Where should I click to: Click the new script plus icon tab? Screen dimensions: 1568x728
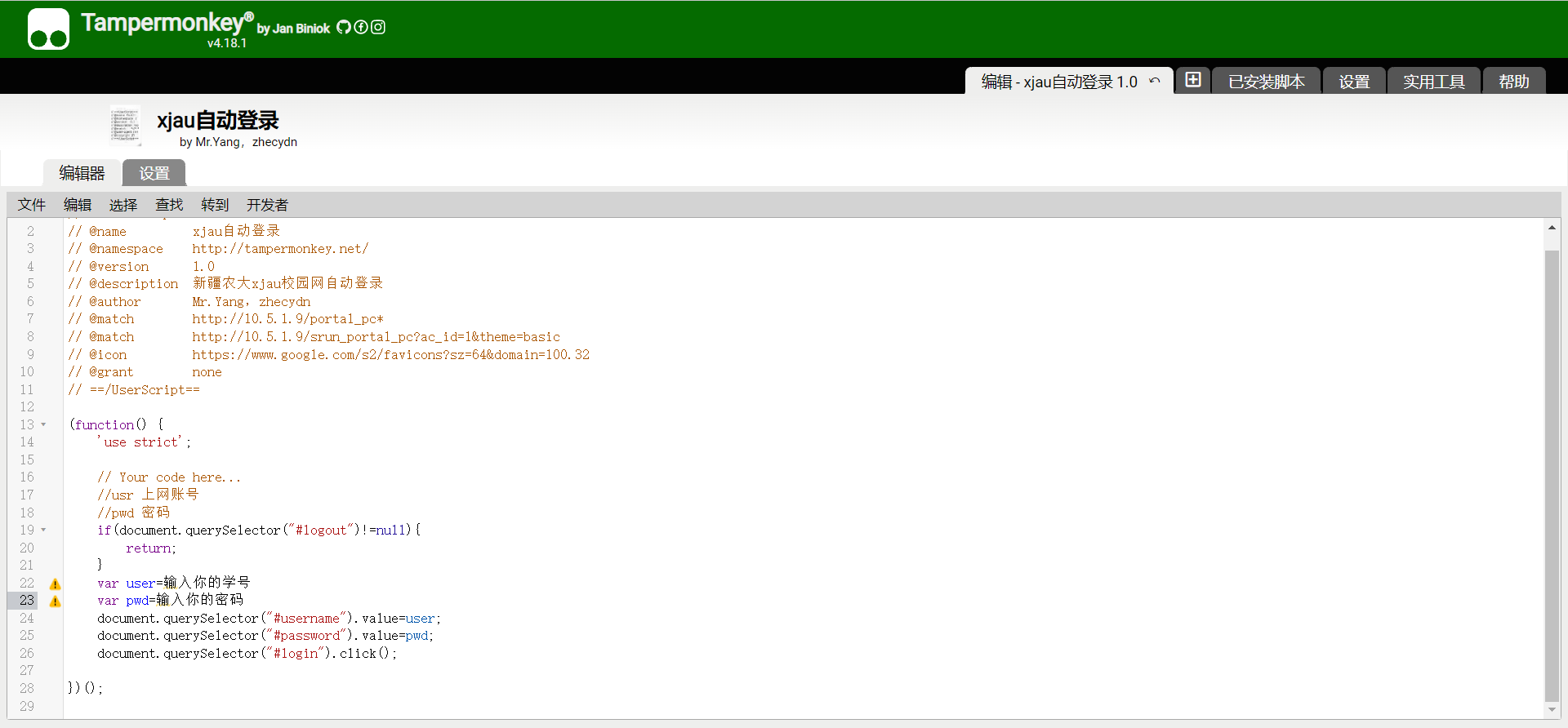(1193, 80)
